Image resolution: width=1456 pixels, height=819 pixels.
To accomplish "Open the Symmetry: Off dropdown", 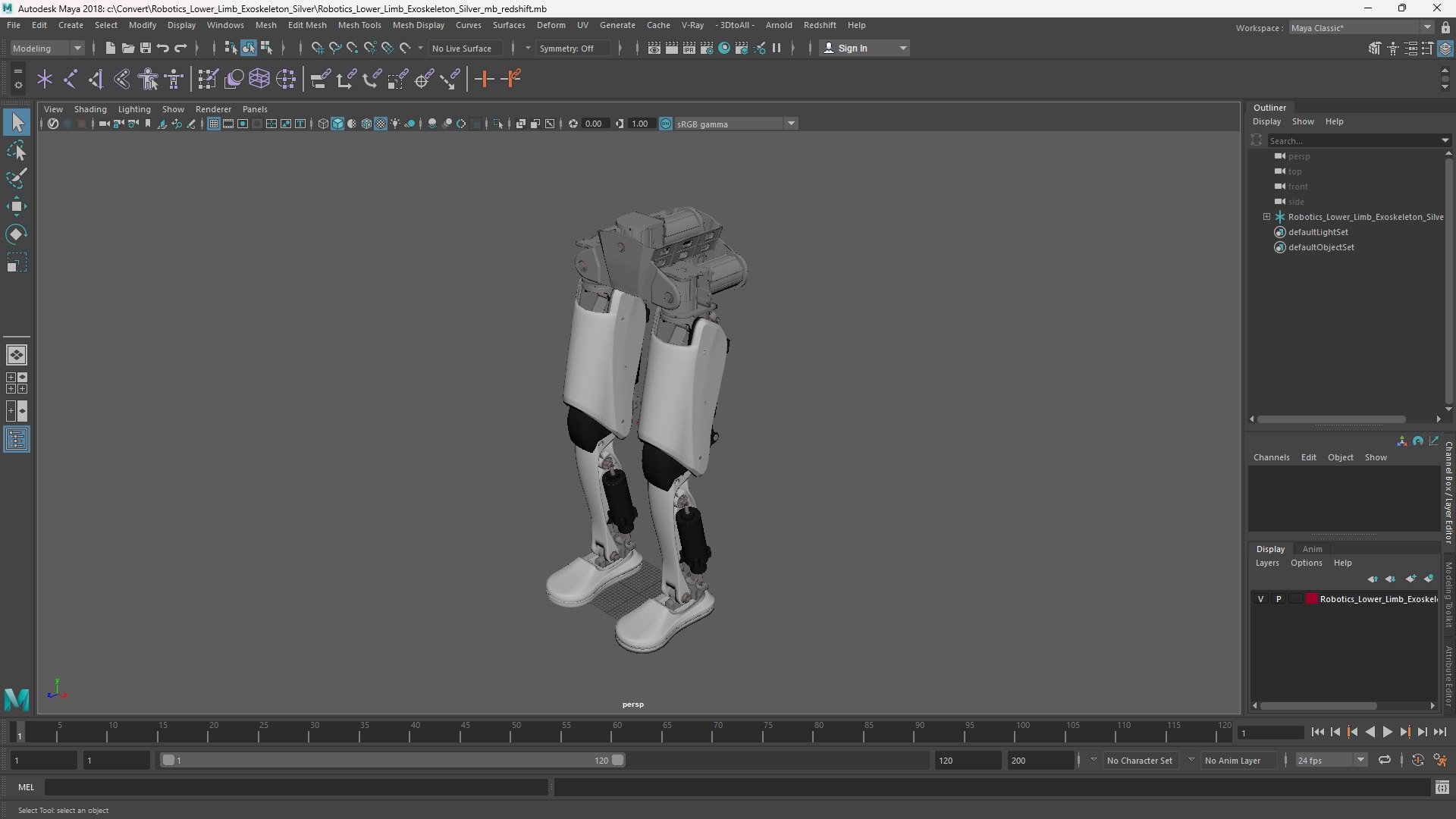I will (575, 48).
